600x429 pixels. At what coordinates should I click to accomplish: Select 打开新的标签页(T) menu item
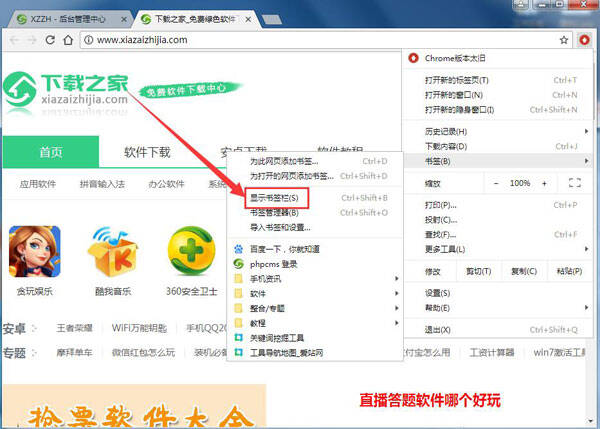coord(497,80)
